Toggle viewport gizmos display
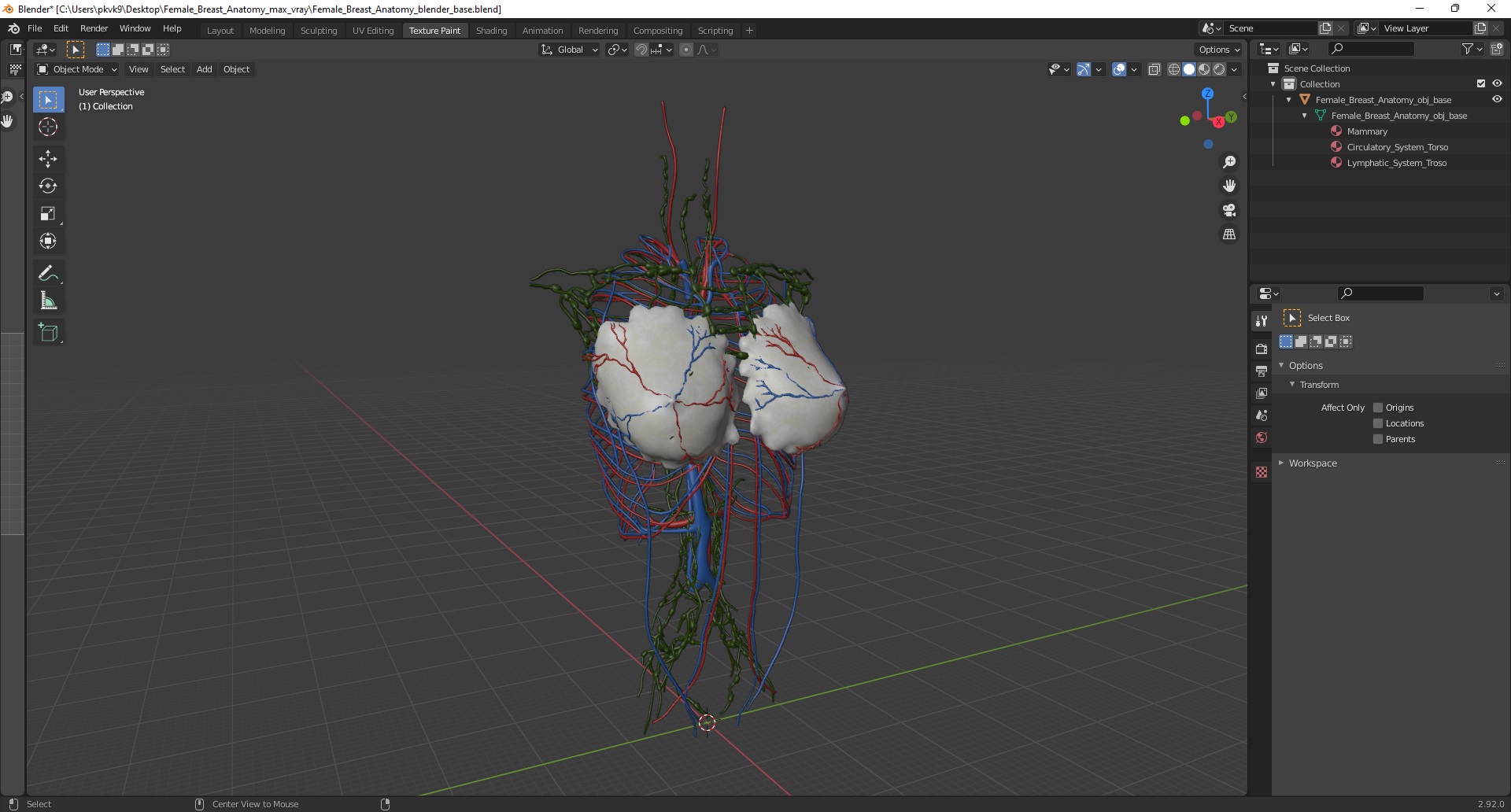 point(1084,69)
